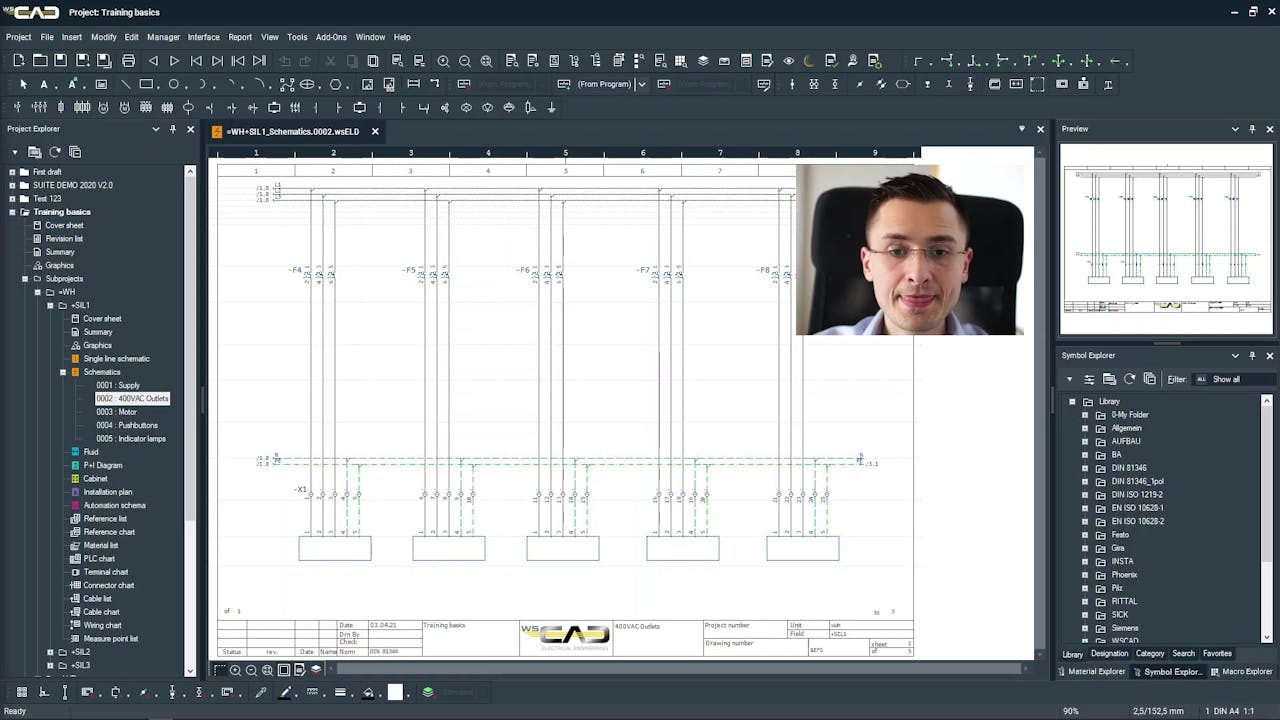Toggle the night mode moon icon

point(809,61)
